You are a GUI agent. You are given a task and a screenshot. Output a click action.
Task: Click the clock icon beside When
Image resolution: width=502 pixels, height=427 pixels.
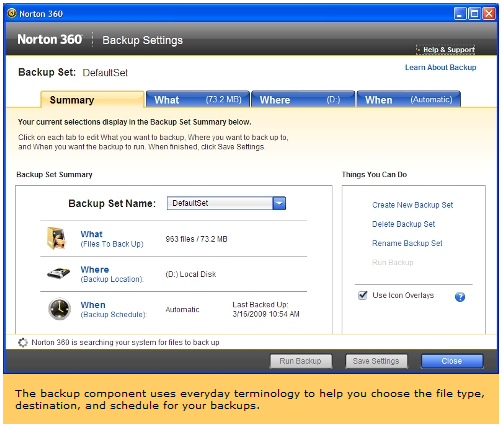coord(59,309)
